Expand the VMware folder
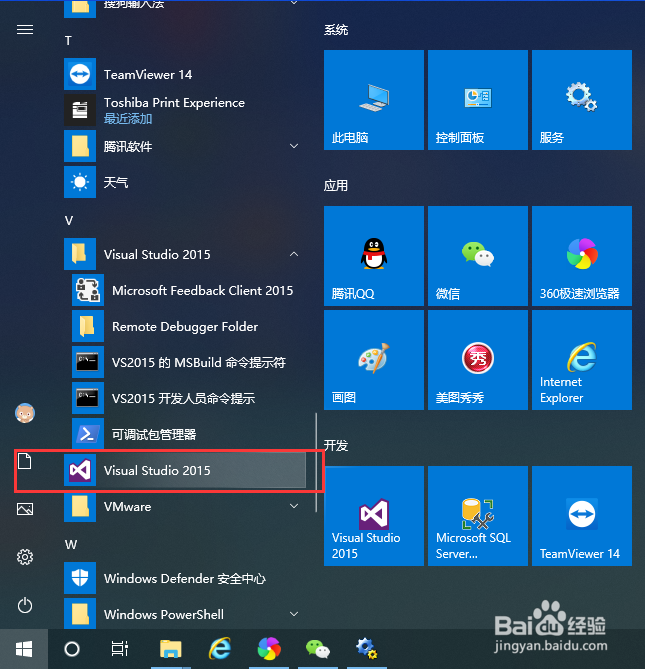The image size is (645, 669). (185, 506)
